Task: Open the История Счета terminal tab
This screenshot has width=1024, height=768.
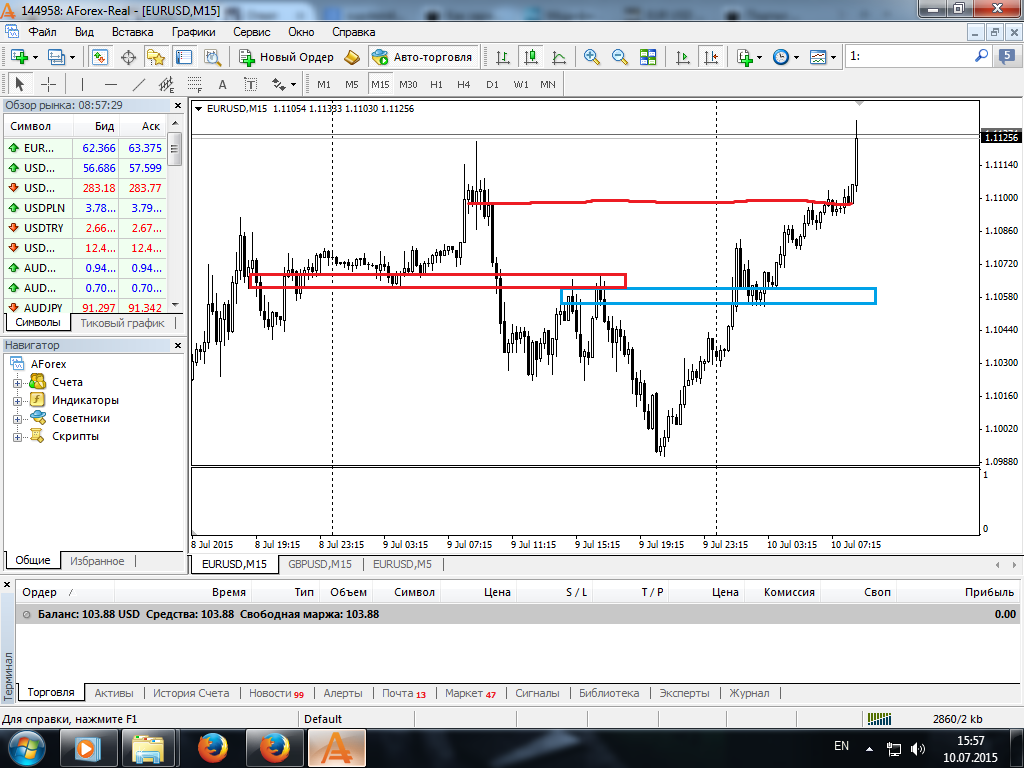Action: click(191, 694)
